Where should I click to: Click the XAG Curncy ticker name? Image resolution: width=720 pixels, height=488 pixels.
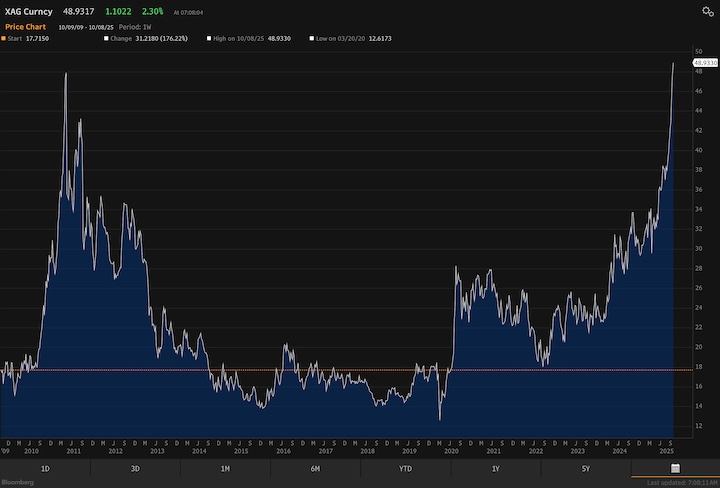[x=28, y=11]
